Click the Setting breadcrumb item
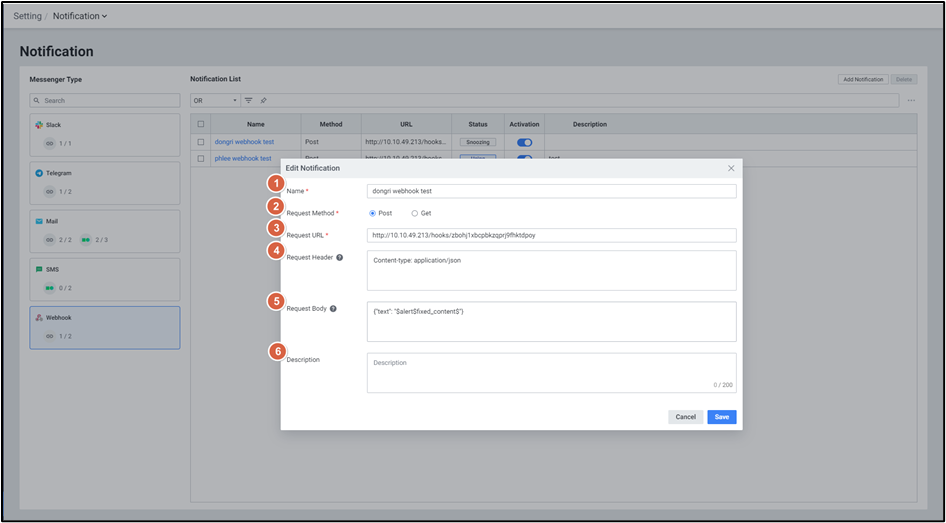This screenshot has height=523, width=946. (27, 16)
